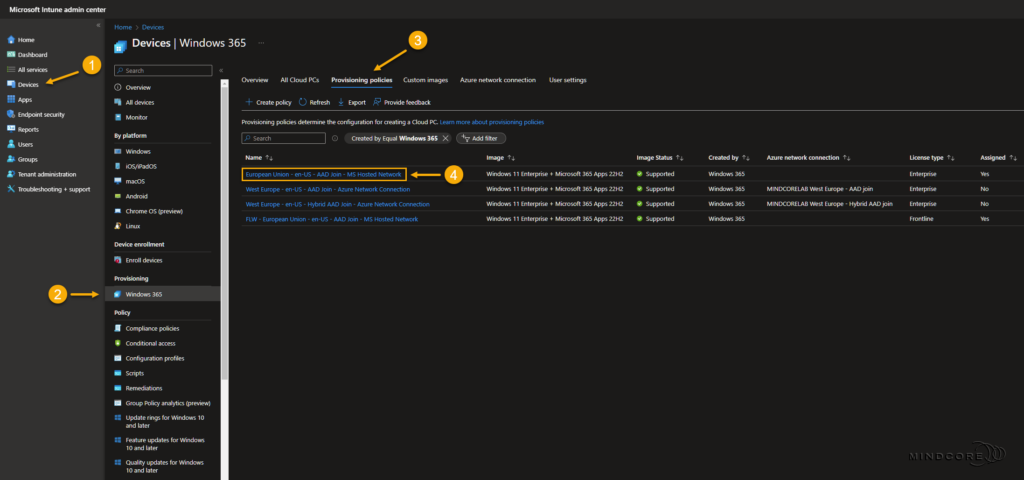Sort by the Azure network connection column

coord(809,158)
